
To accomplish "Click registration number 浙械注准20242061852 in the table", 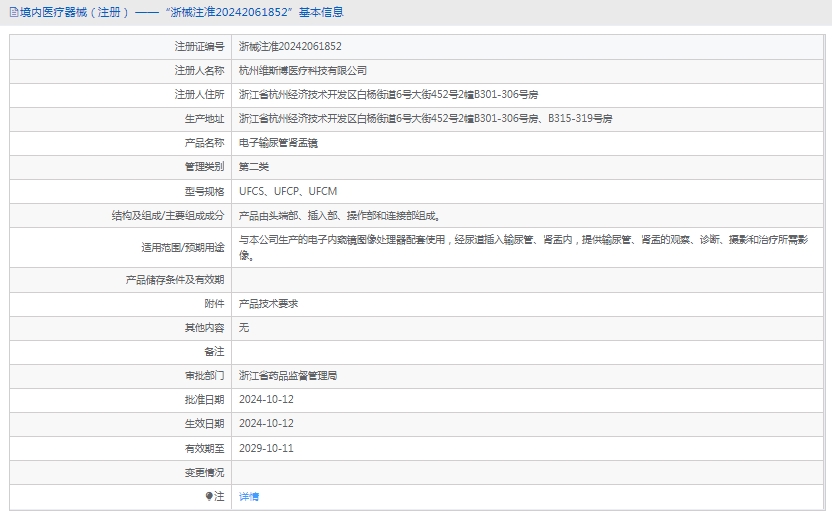I will click(x=290, y=46).
